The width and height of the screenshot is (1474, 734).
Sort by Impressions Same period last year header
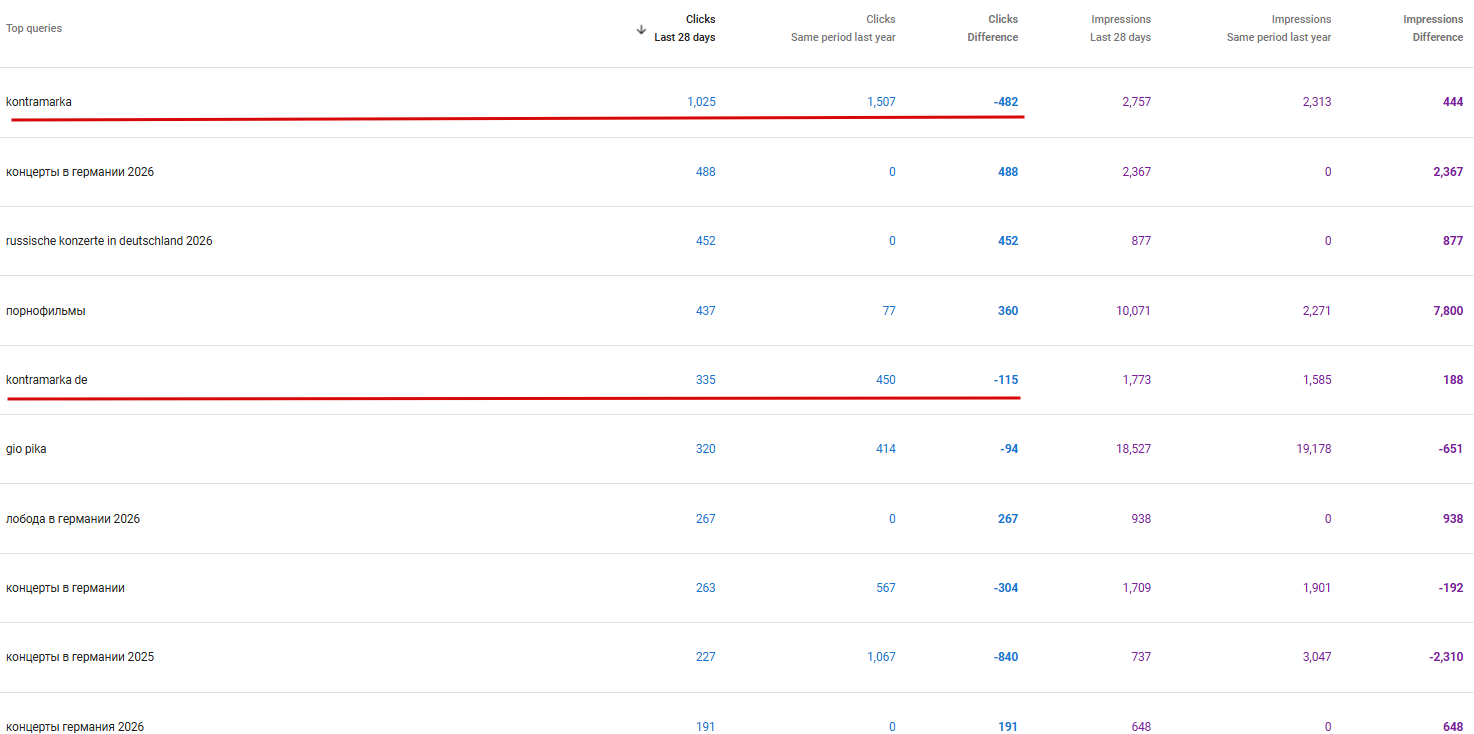point(1279,28)
